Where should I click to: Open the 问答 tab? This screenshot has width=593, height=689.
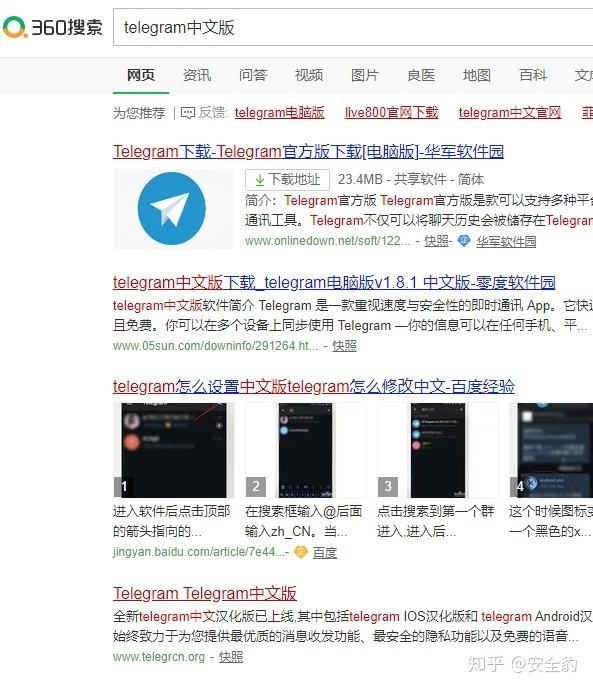pyautogui.click(x=253, y=75)
